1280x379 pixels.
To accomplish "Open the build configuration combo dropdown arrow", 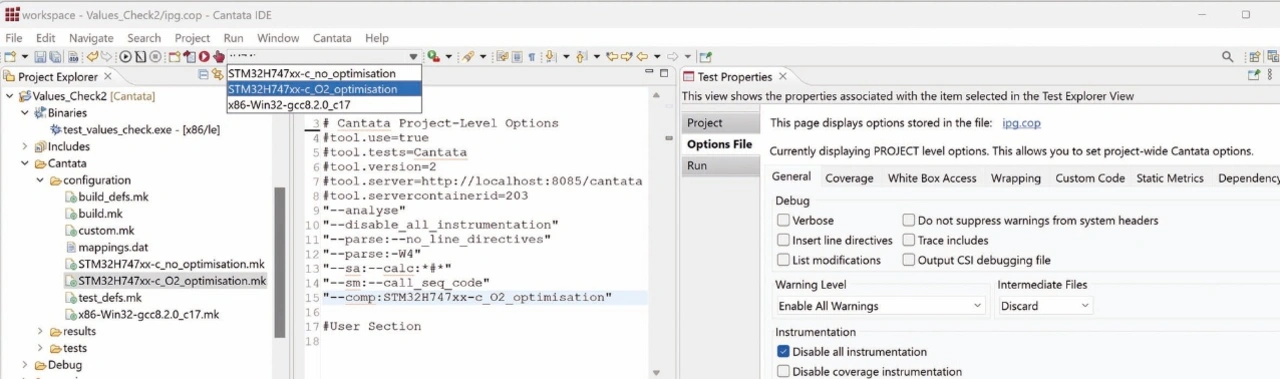I will tap(413, 57).
